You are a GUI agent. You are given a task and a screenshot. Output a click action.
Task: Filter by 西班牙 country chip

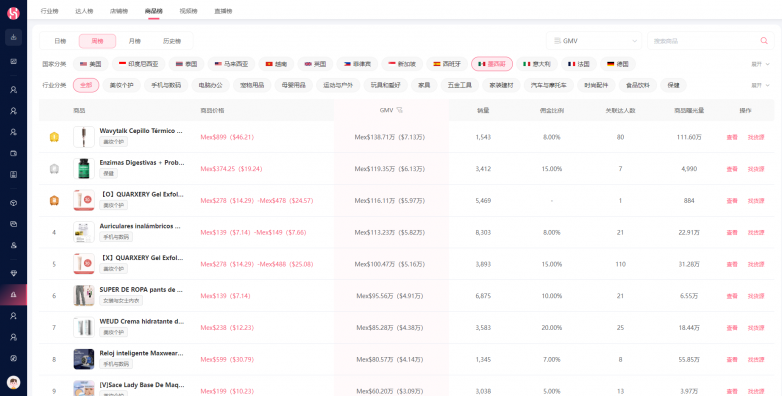pyautogui.click(x=447, y=64)
